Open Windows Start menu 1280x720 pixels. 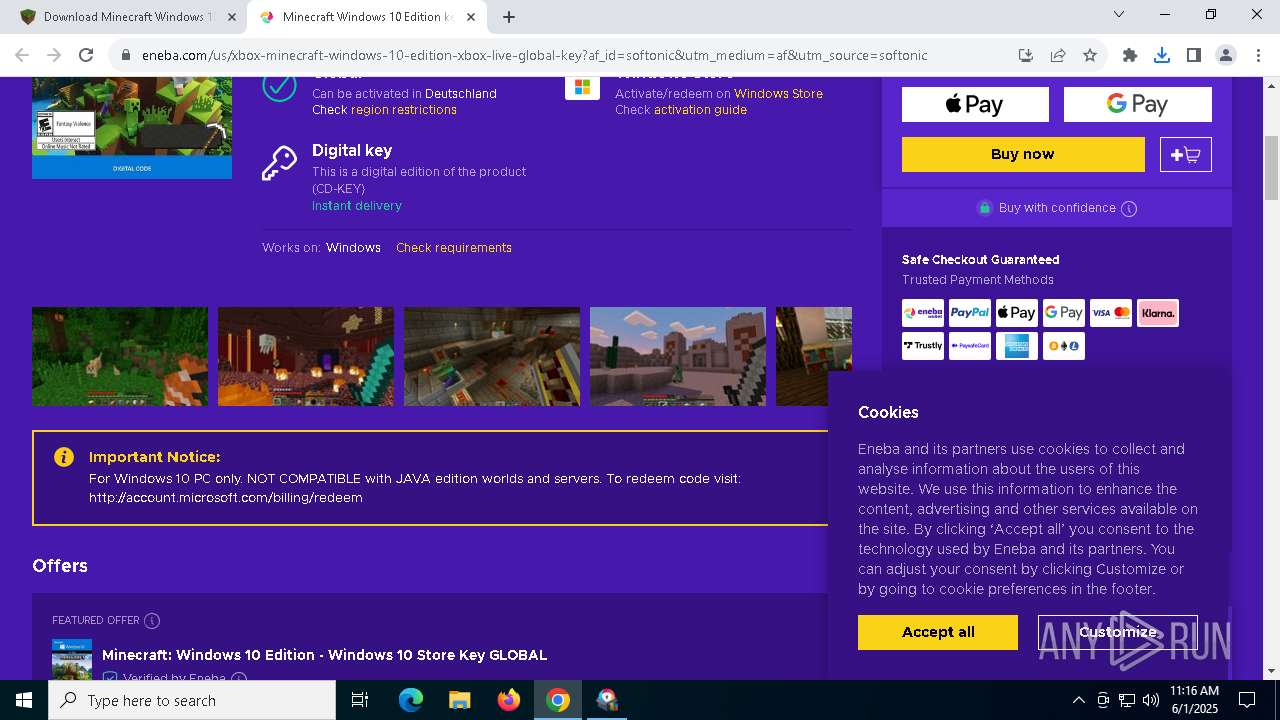pos(24,700)
